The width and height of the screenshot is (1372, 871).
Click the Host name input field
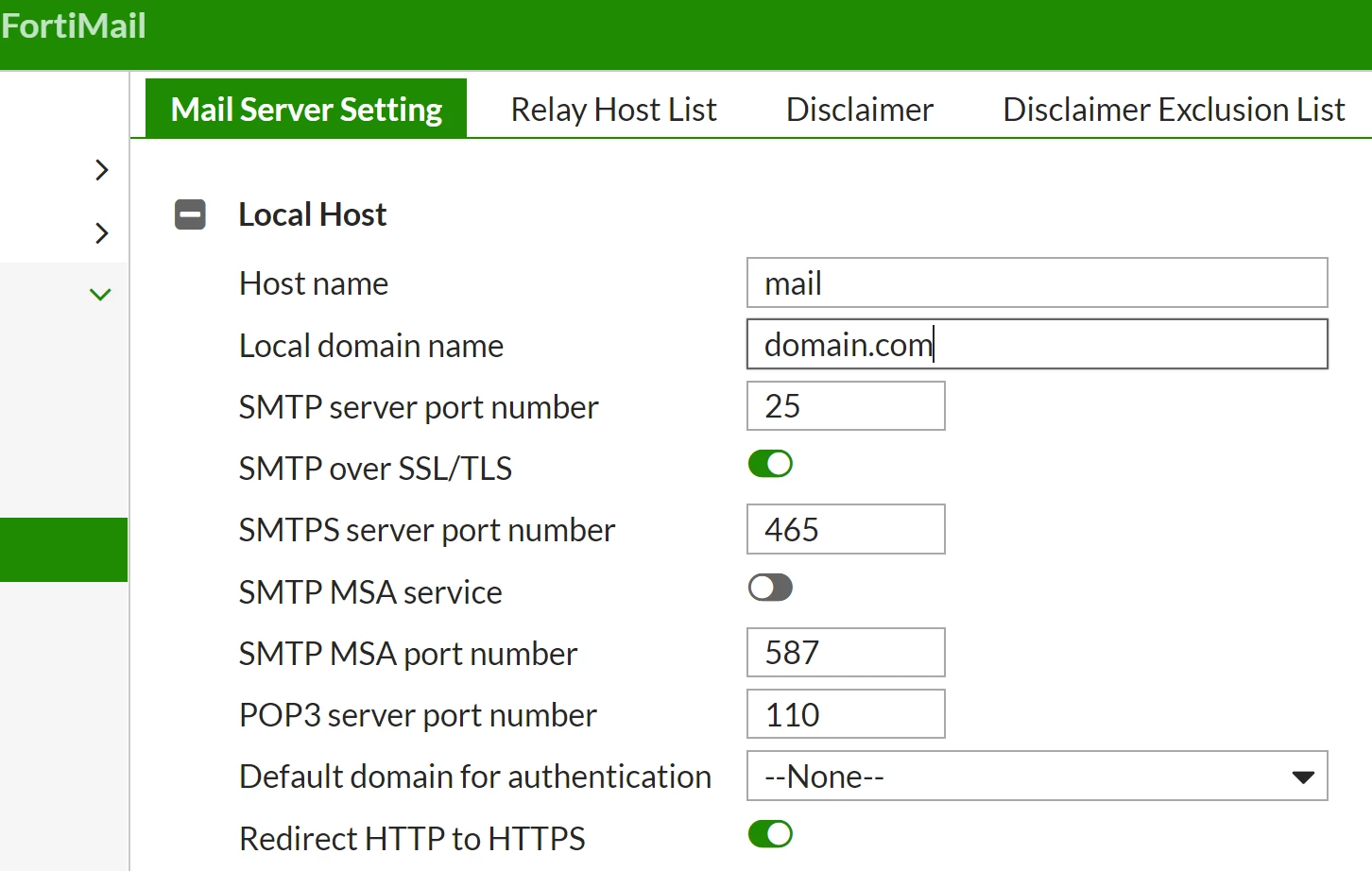tap(1037, 282)
